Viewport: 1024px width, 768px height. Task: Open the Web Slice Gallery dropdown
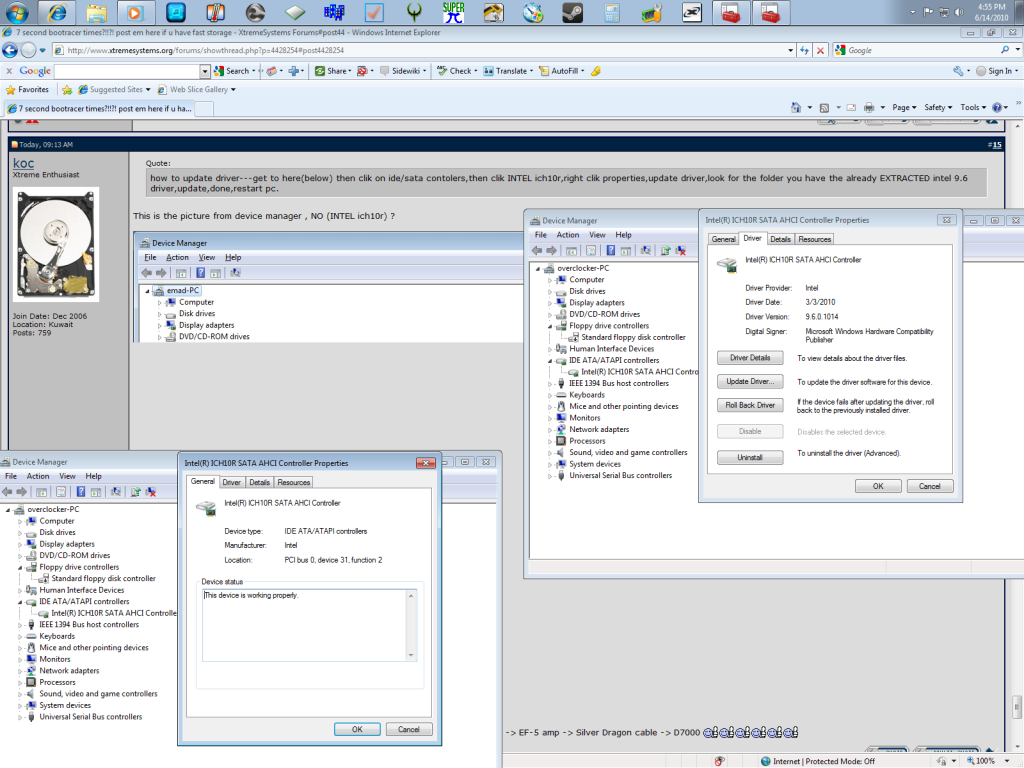pyautogui.click(x=233, y=89)
